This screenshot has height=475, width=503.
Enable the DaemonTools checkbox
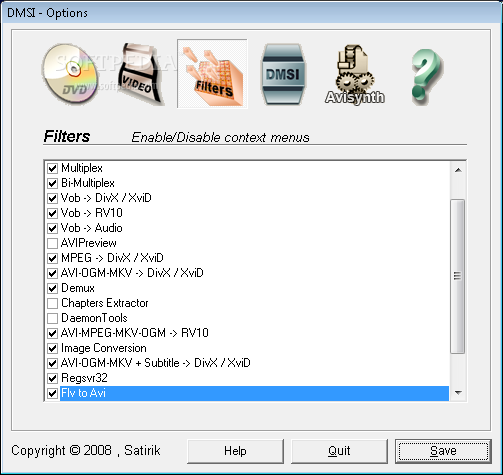tap(52, 318)
